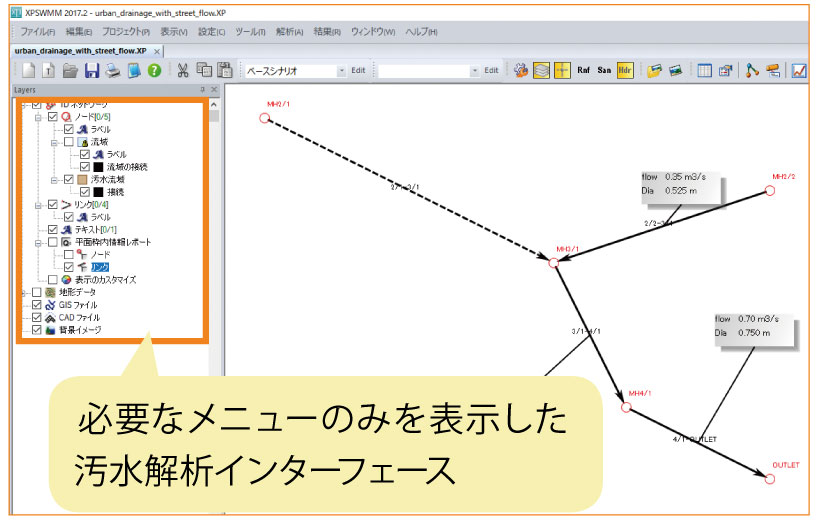818x524 pixels.
Task: Click black swatch beside 接続
Action: coord(98,192)
